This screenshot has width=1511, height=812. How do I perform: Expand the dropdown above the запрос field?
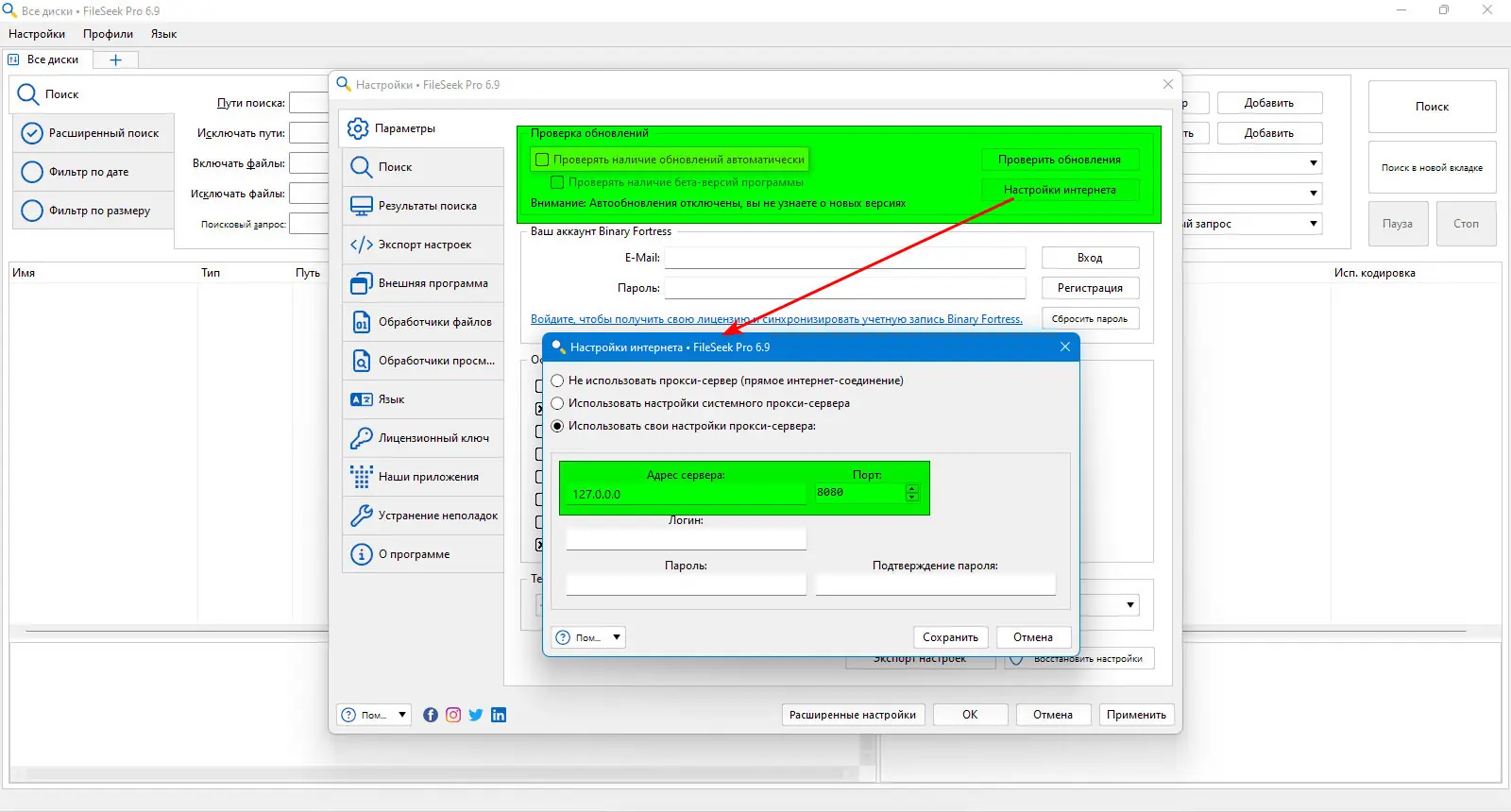(1314, 194)
